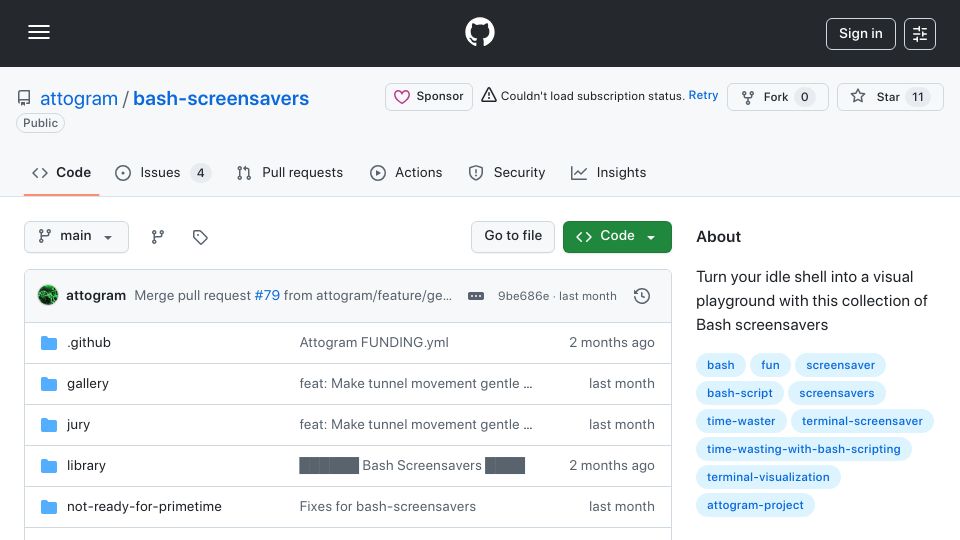Click the repository icon beside attogram
960x540 pixels.
click(x=24, y=98)
